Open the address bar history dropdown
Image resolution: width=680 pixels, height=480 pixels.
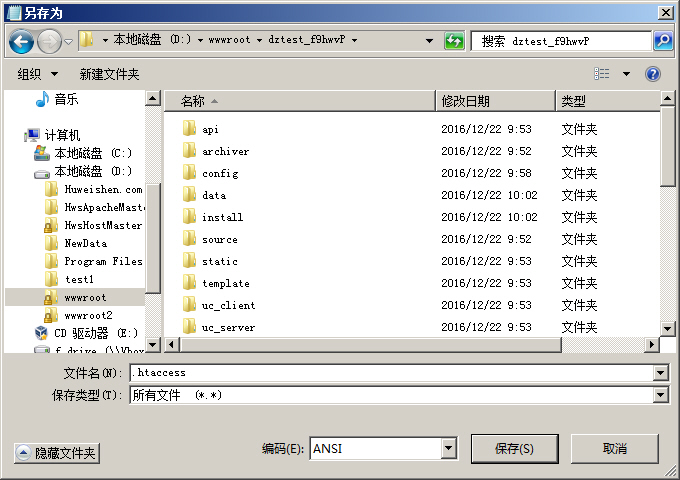(x=429, y=41)
